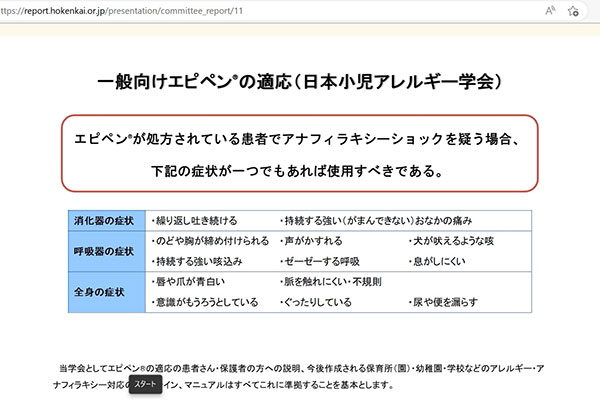Viewport: 600px width, 400px height.
Task: Click the 息がしにくい symptom entry
Action: coord(440,261)
